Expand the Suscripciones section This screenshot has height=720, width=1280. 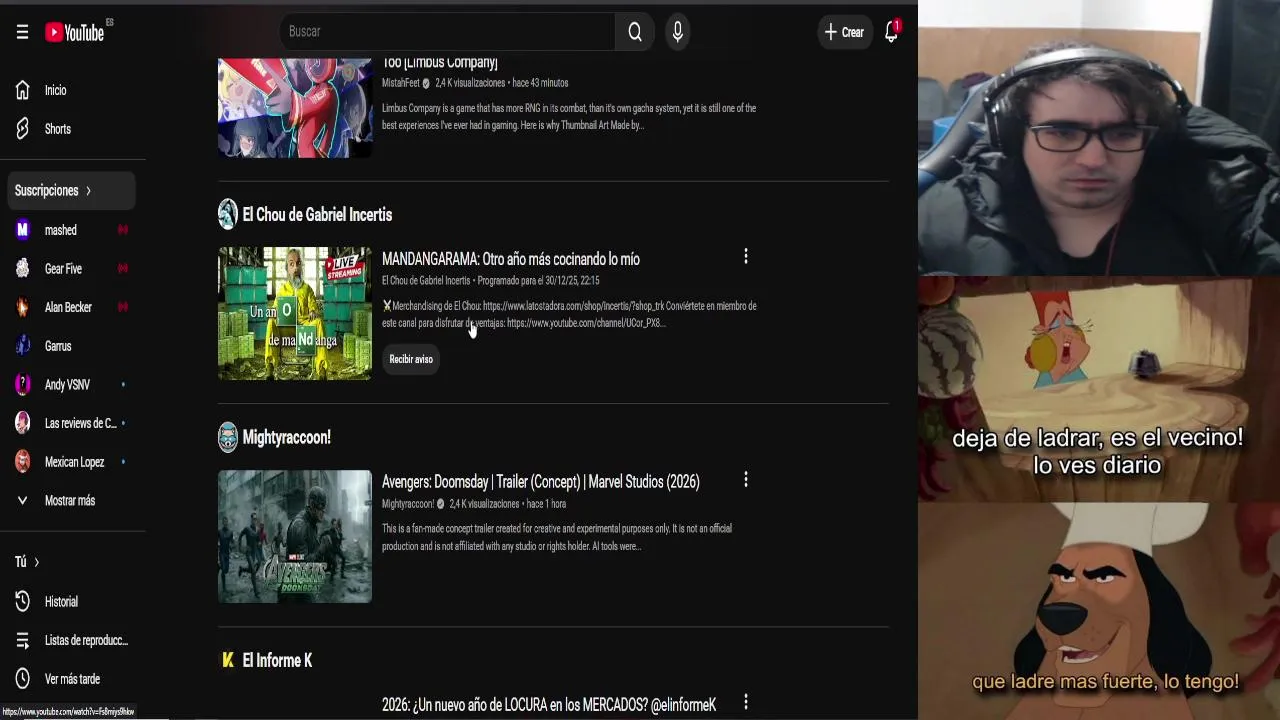70,190
